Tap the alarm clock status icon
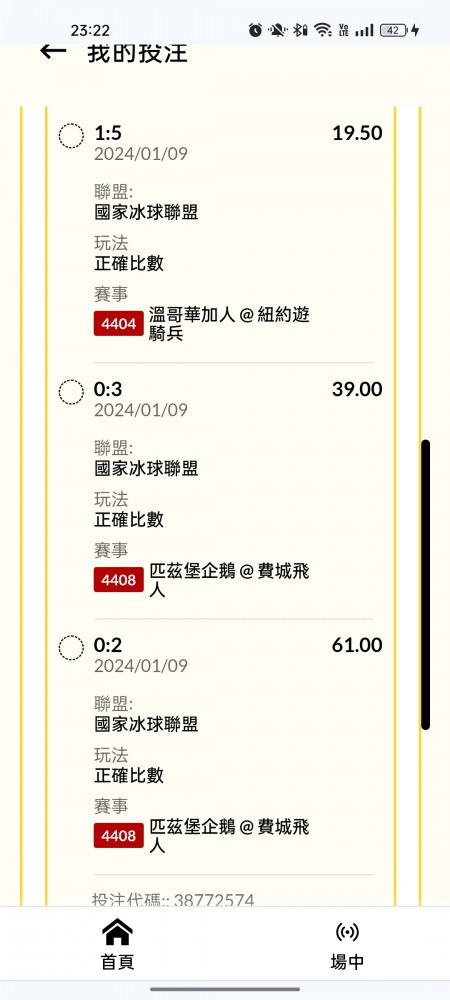This screenshot has width=450, height=1000. pos(256,30)
